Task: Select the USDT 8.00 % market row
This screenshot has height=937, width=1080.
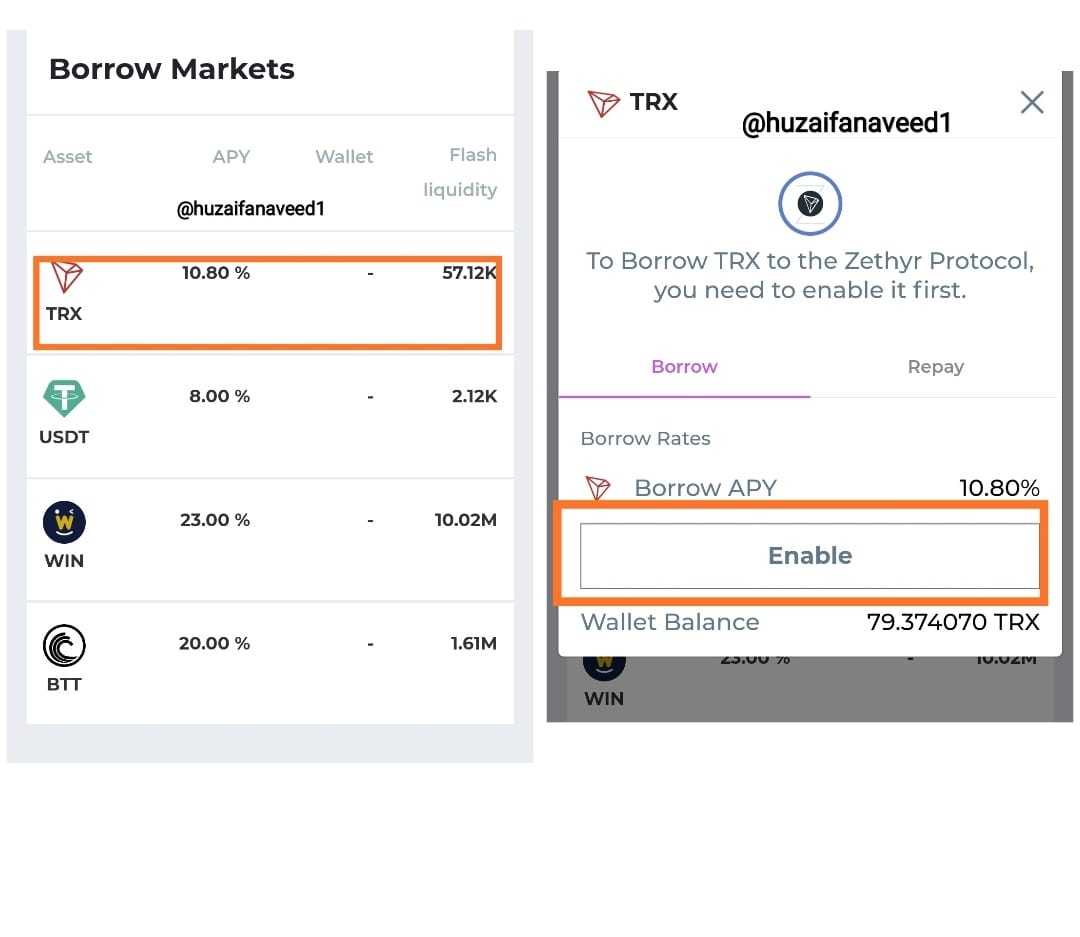Action: (x=270, y=416)
